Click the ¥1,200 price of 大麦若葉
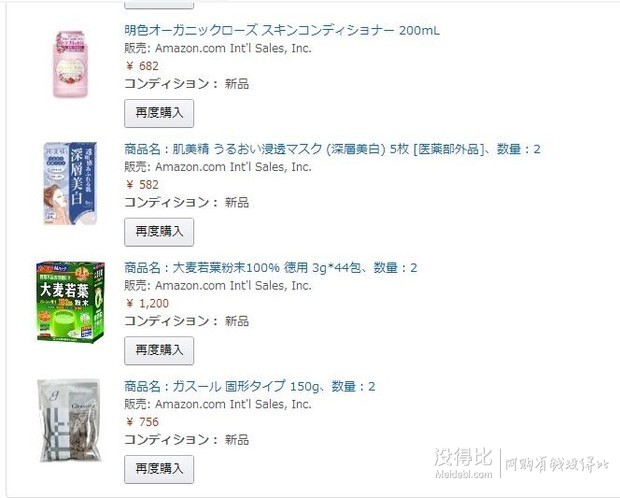Screen dimensions: 620x498 pyautogui.click(x=147, y=303)
